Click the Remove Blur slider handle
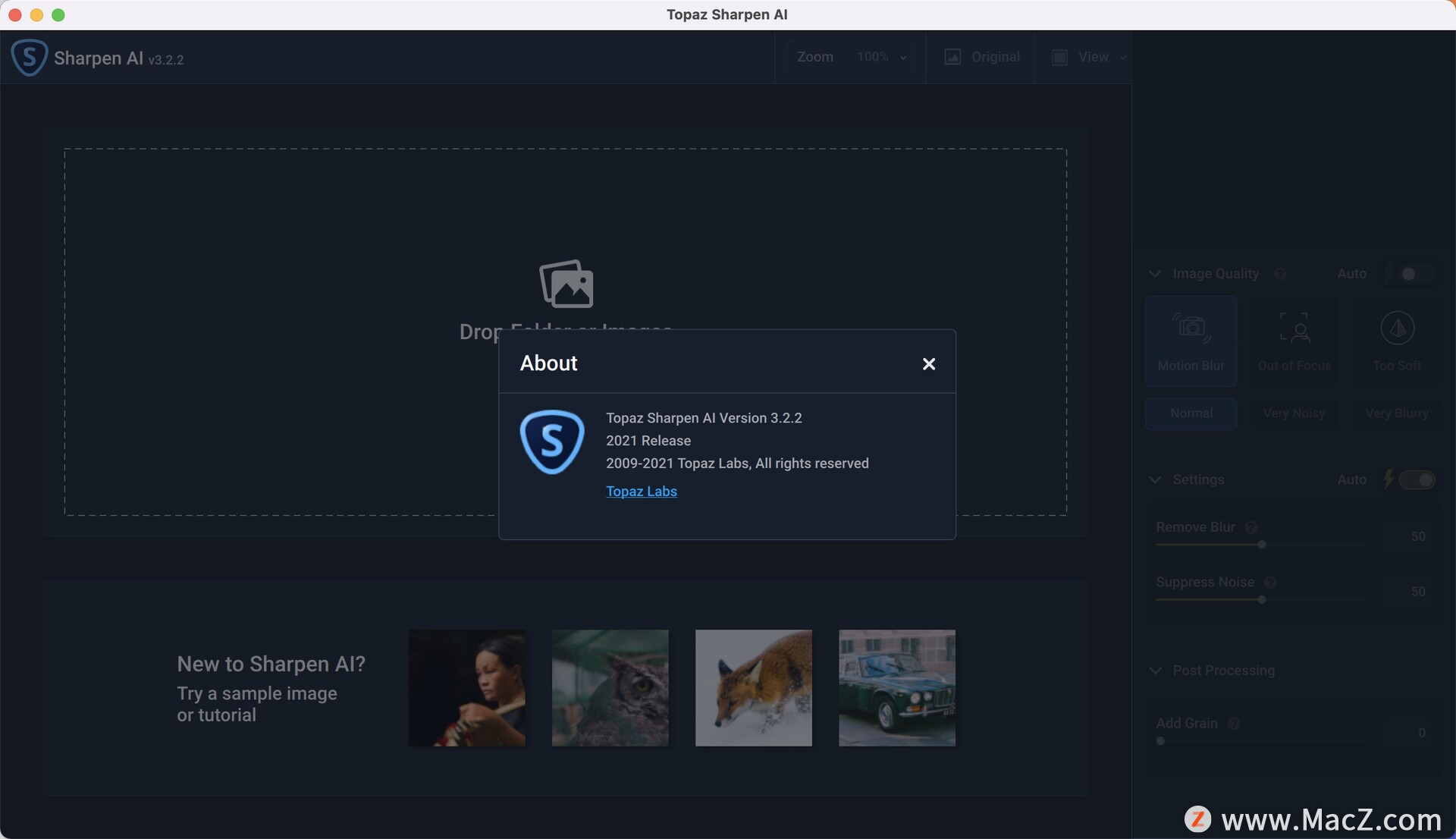 [x=1262, y=545]
